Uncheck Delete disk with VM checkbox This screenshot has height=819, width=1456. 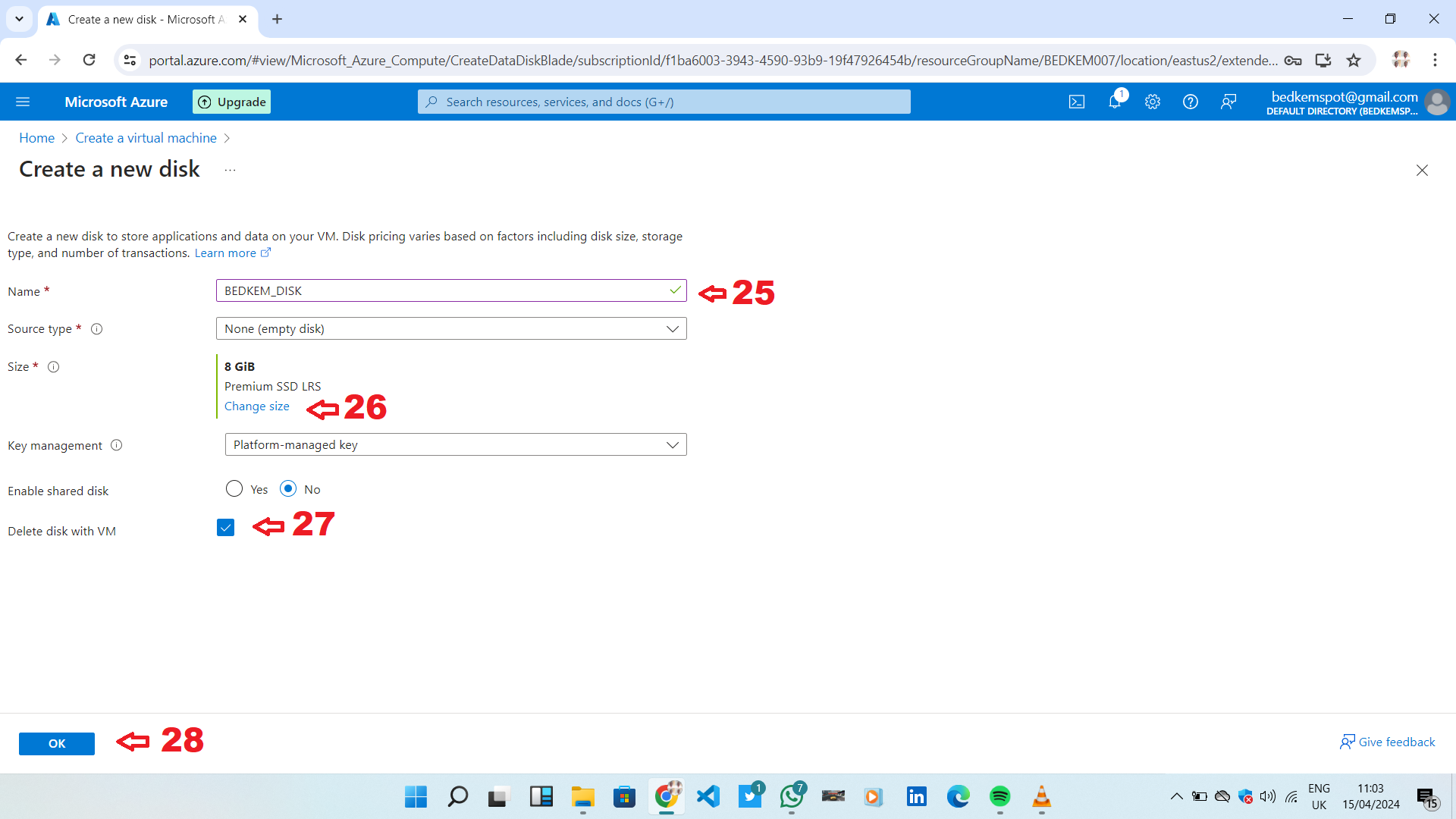click(x=225, y=528)
